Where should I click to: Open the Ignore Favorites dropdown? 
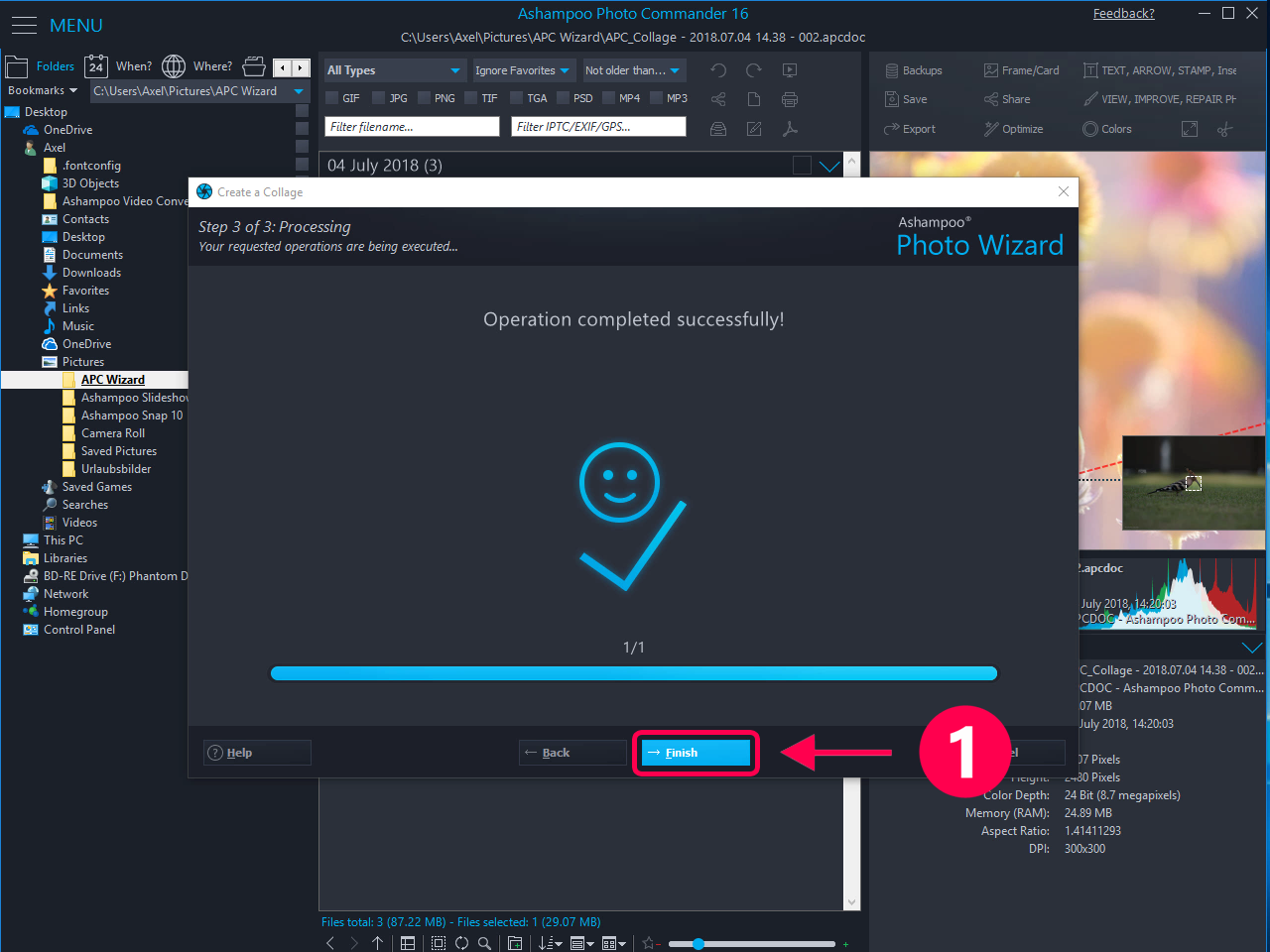[x=523, y=70]
